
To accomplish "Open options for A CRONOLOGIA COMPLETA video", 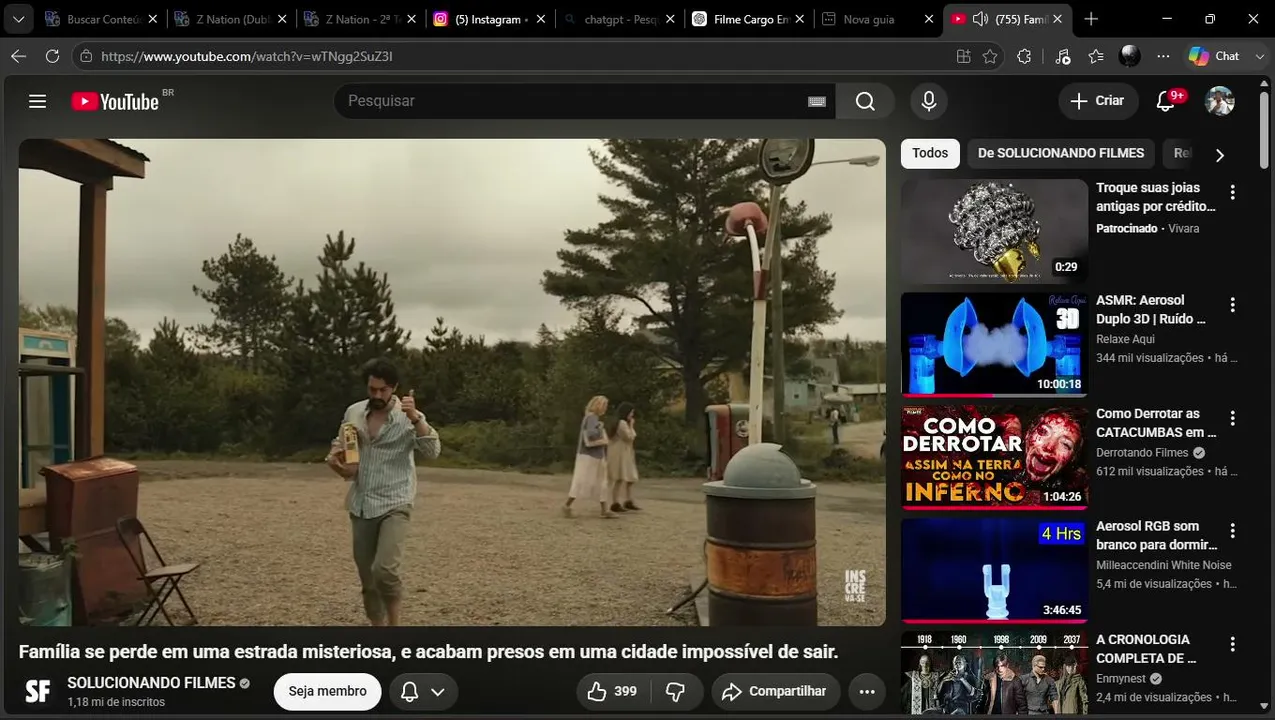I will [1232, 644].
